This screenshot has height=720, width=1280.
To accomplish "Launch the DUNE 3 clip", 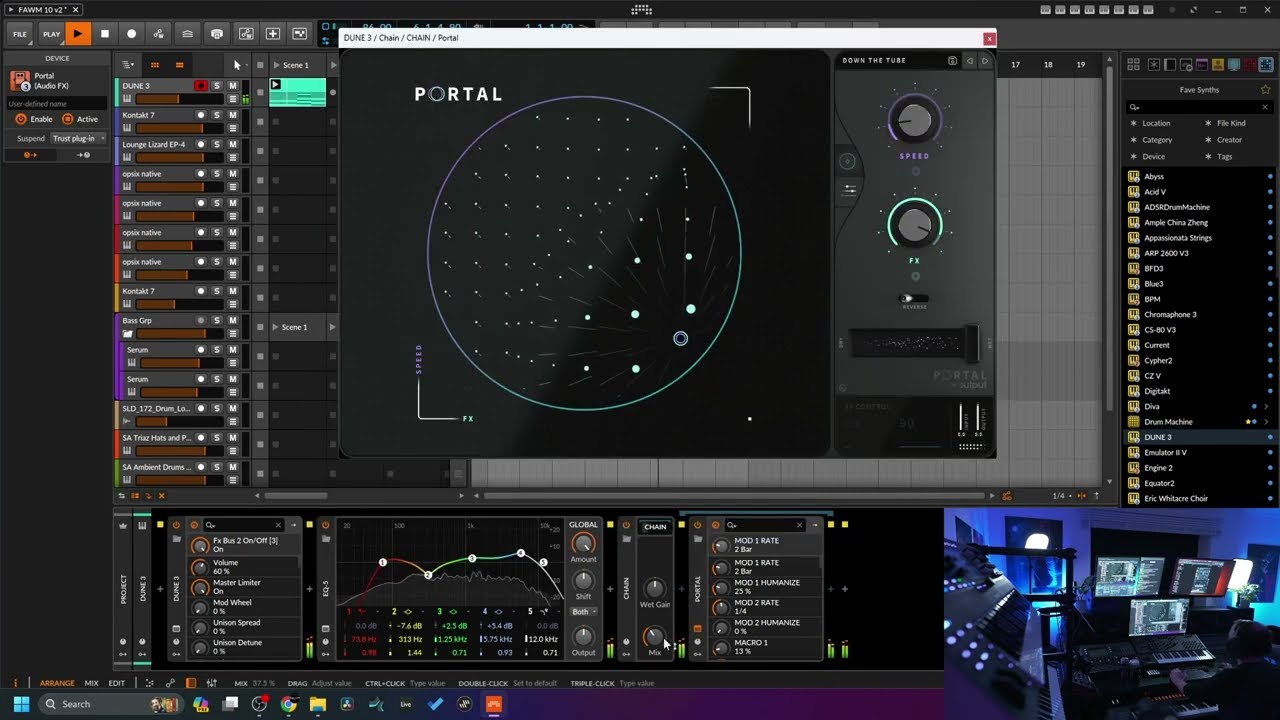I will 275,85.
